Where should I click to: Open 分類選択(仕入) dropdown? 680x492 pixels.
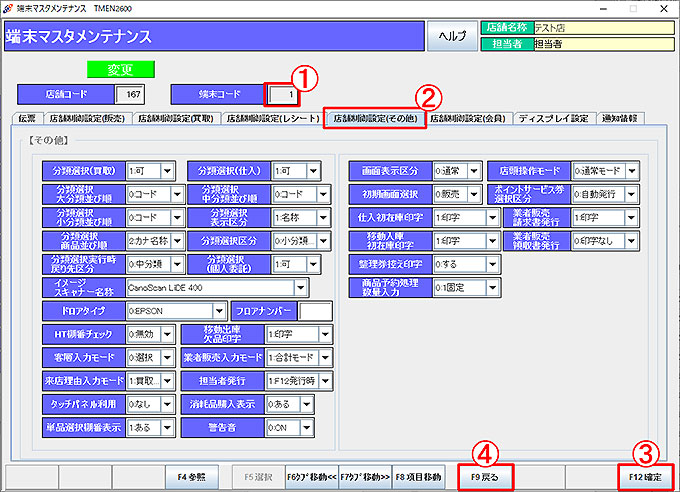[x=313, y=171]
